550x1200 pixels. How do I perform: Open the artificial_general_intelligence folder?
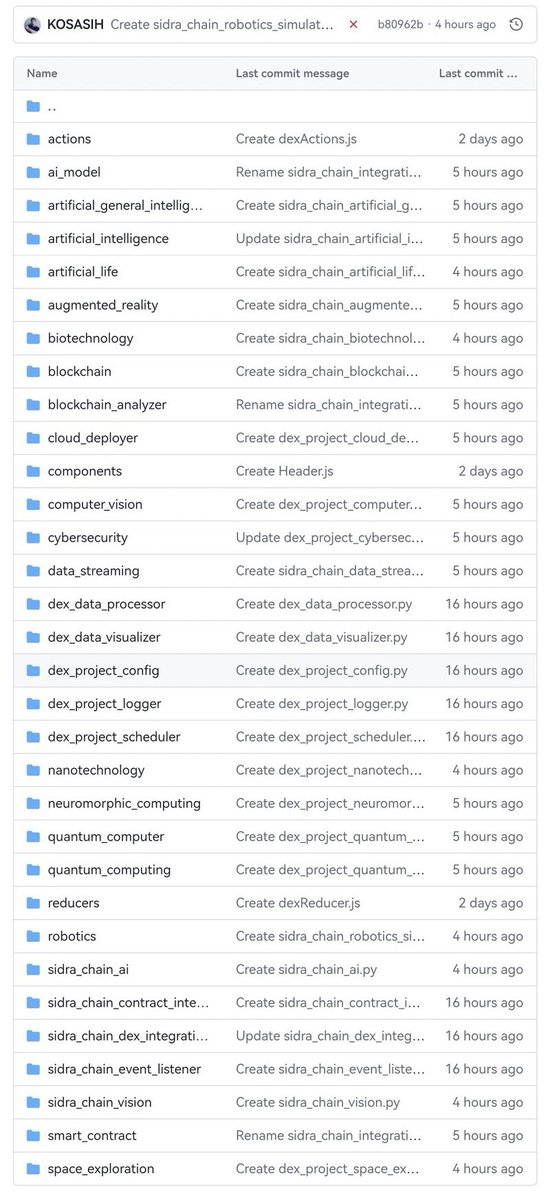(x=125, y=205)
